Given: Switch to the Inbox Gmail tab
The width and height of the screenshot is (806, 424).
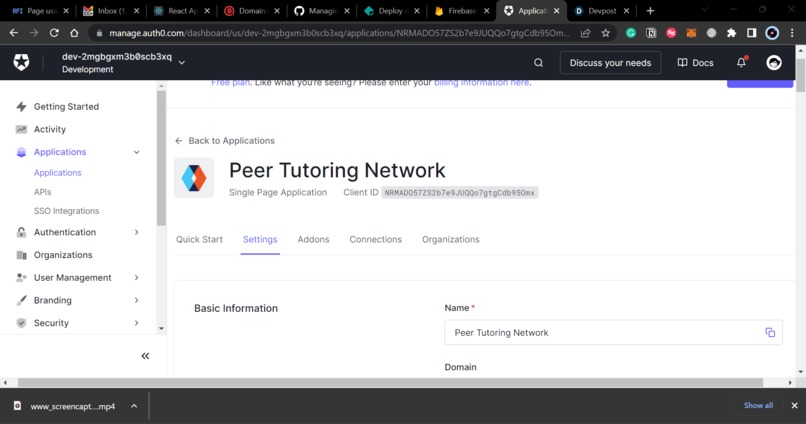Looking at the screenshot, I should pos(111,11).
